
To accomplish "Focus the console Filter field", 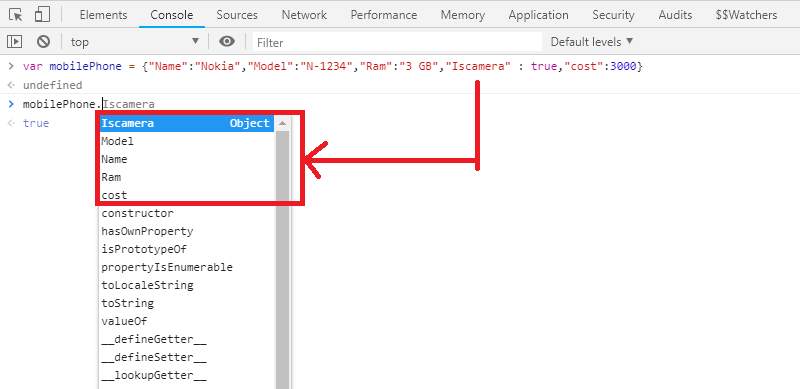I will pos(397,42).
